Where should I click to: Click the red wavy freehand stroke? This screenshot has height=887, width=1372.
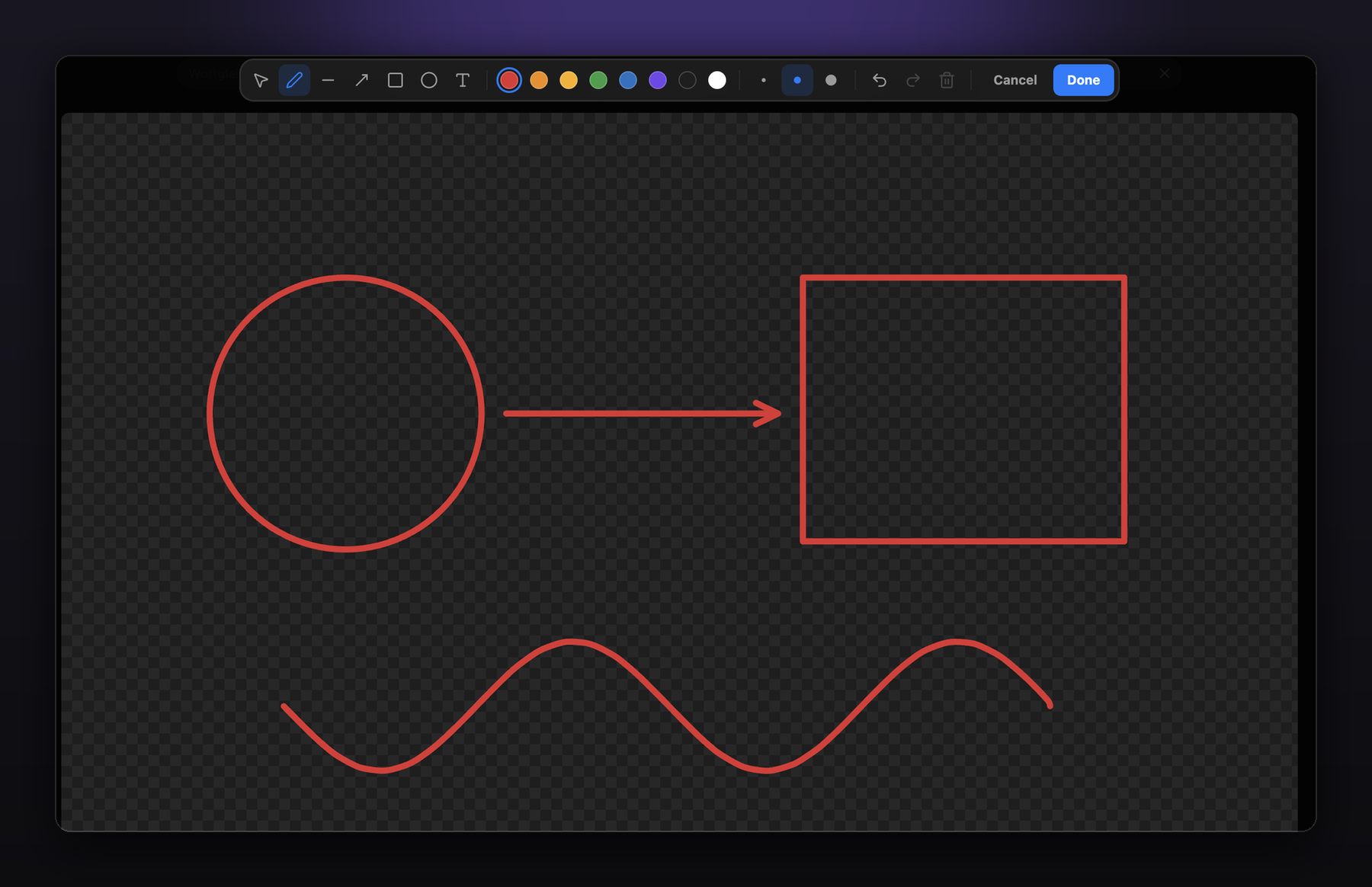667,706
